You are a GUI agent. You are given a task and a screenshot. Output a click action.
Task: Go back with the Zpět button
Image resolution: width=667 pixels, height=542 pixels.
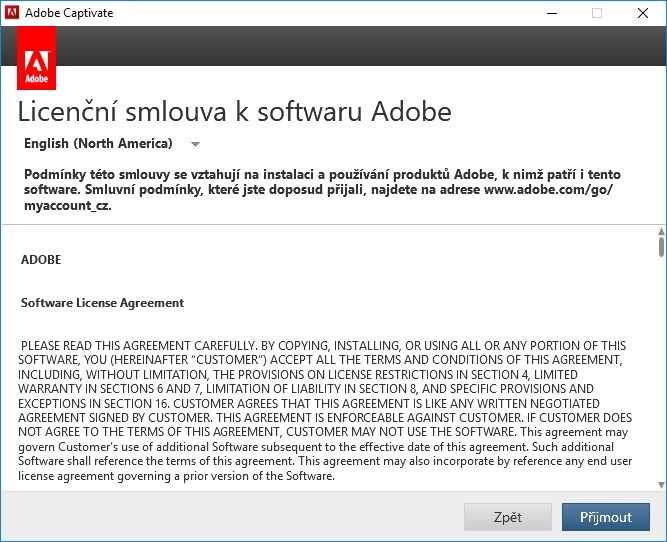pos(507,517)
